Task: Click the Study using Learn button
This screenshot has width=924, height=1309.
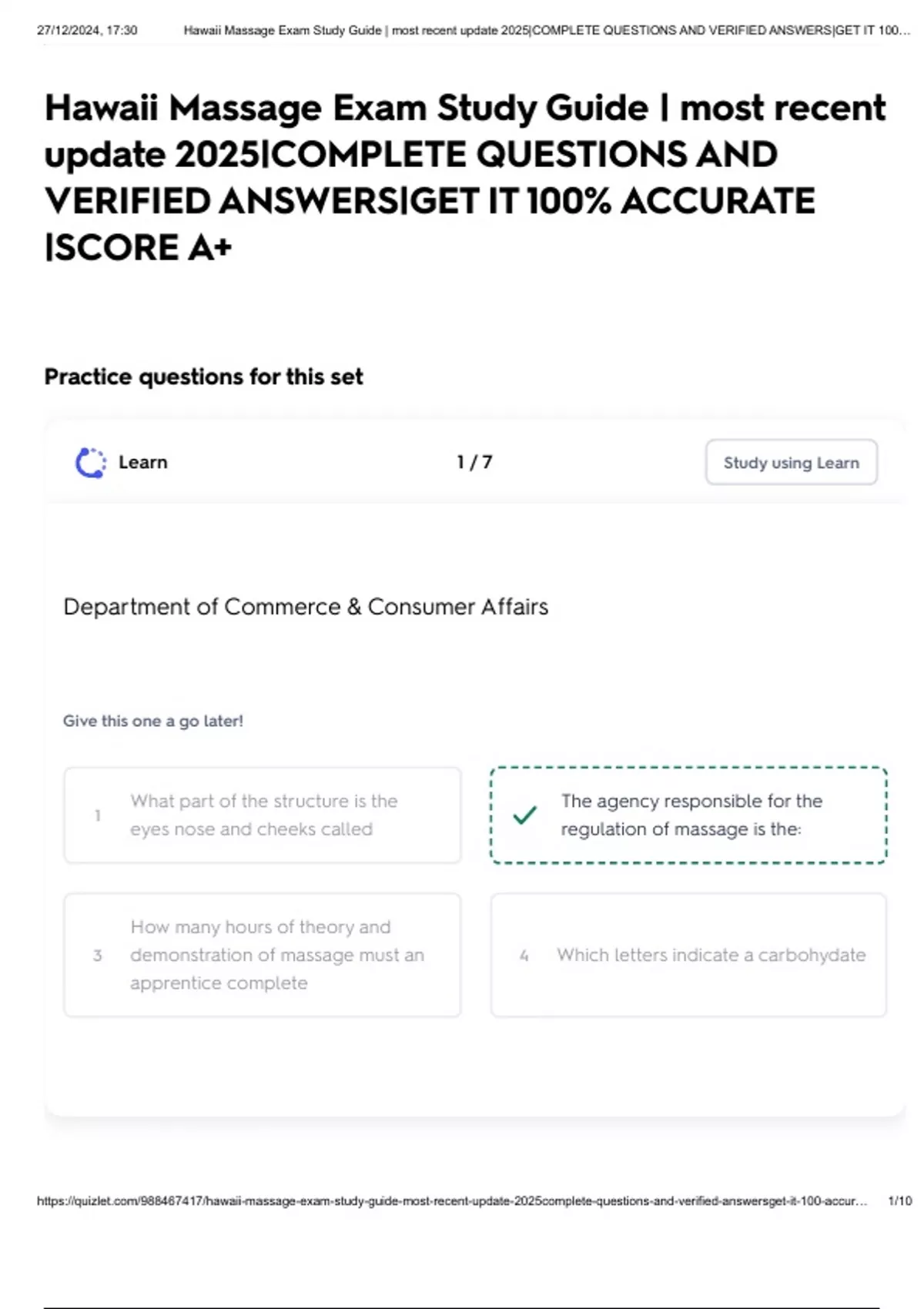Action: click(x=791, y=462)
